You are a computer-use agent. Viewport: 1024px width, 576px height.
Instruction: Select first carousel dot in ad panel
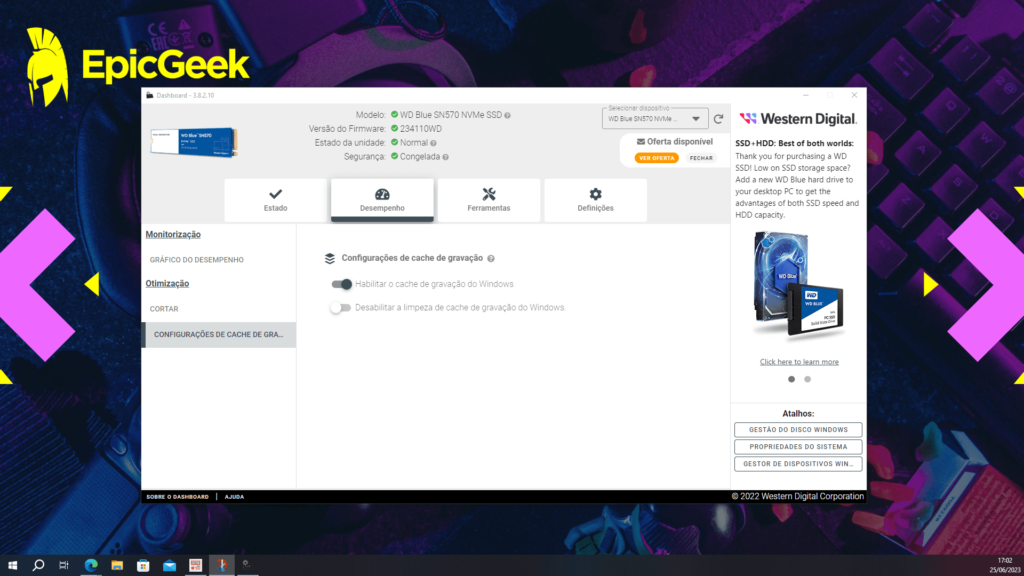[x=792, y=379]
